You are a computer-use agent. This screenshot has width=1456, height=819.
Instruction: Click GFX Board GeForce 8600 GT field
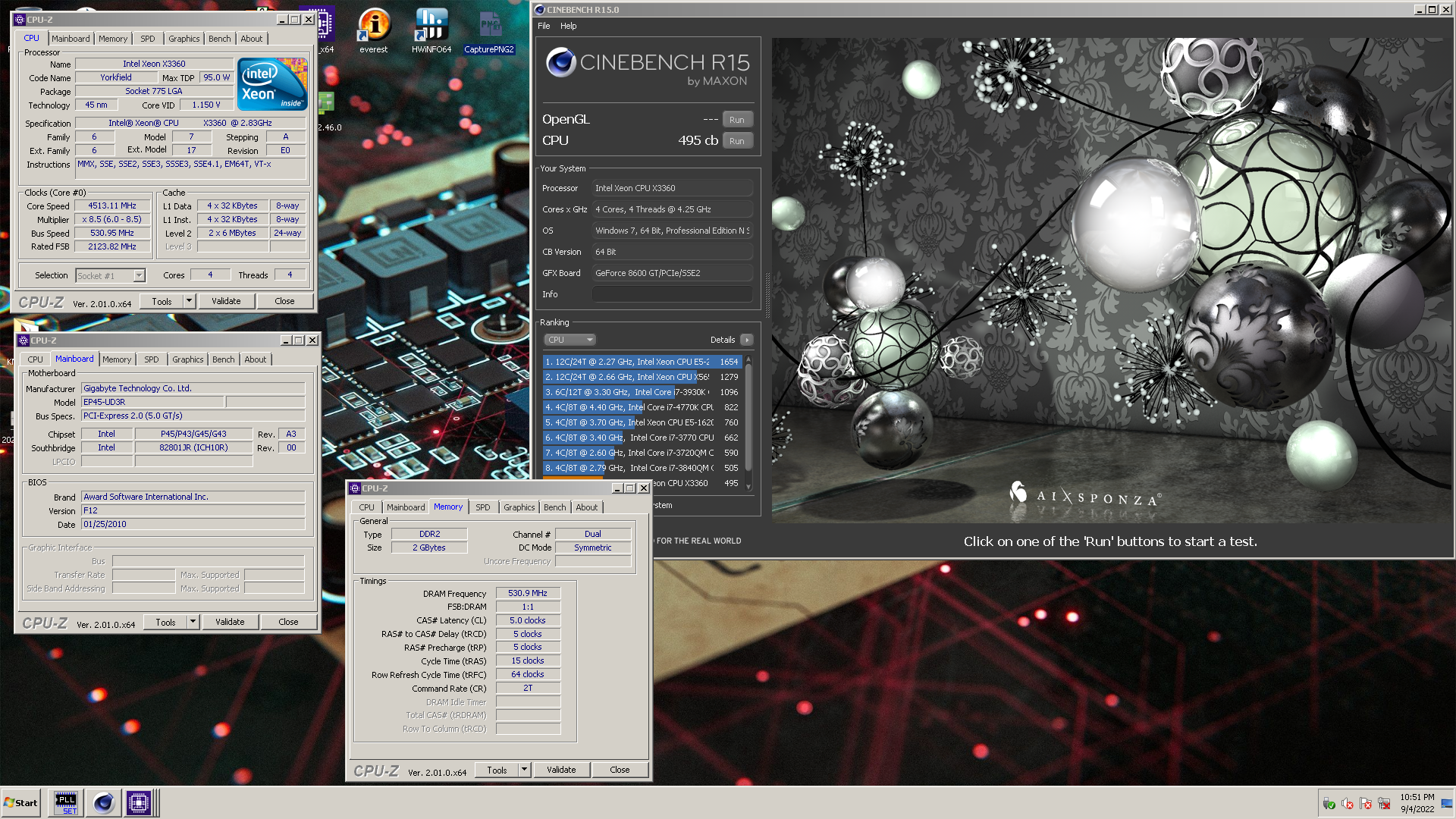[x=672, y=273]
